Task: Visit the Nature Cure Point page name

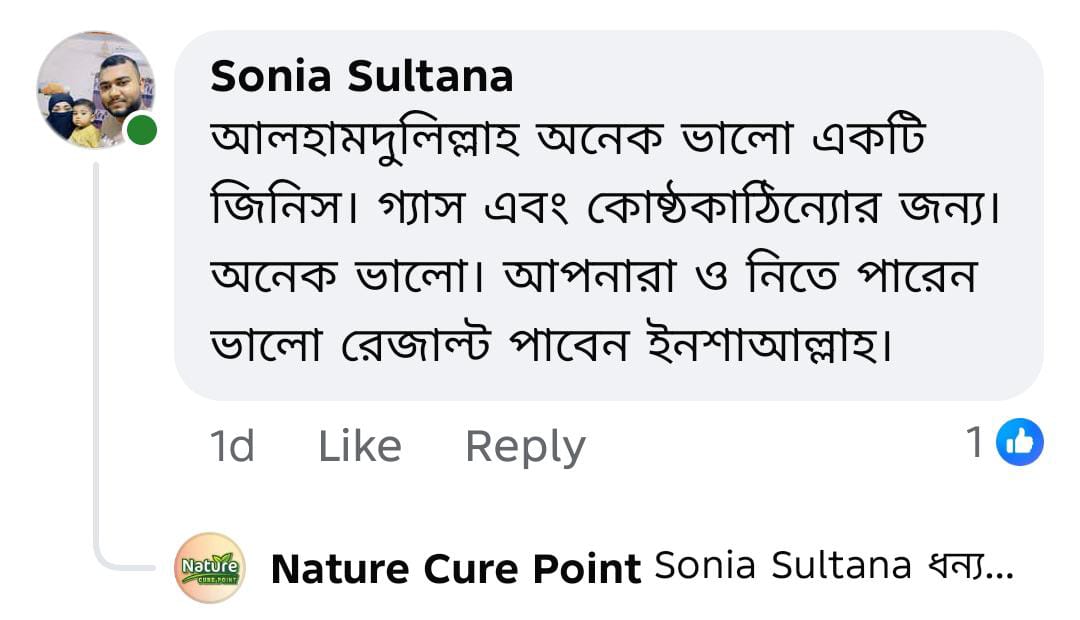Action: click(x=455, y=569)
